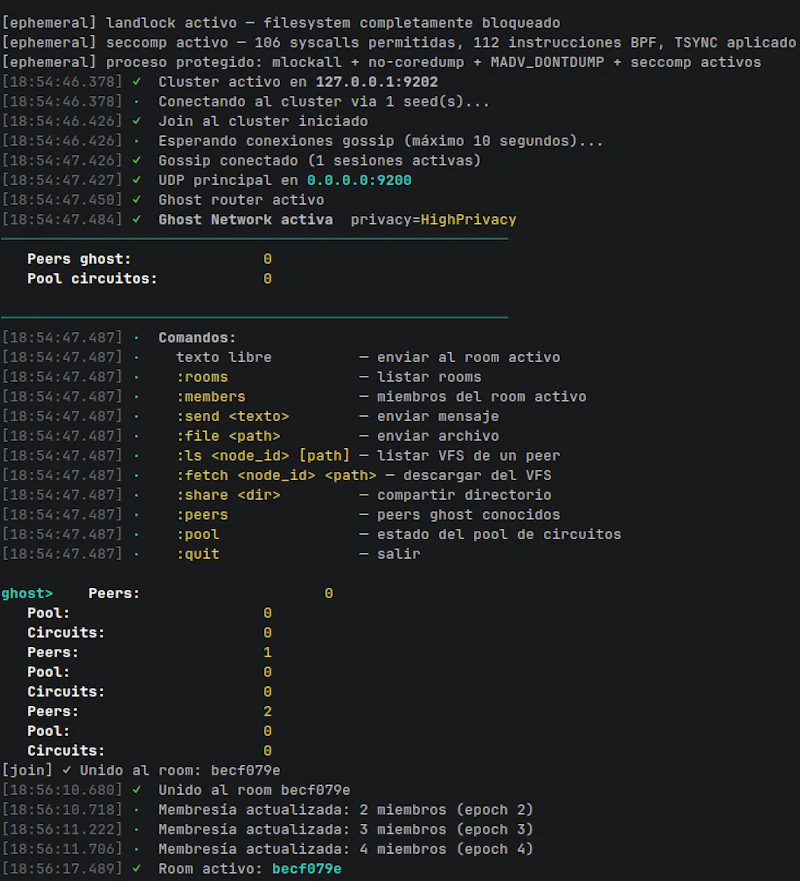Click 'Conectando al cluster via 1 seed(s)...'

pos(324,102)
